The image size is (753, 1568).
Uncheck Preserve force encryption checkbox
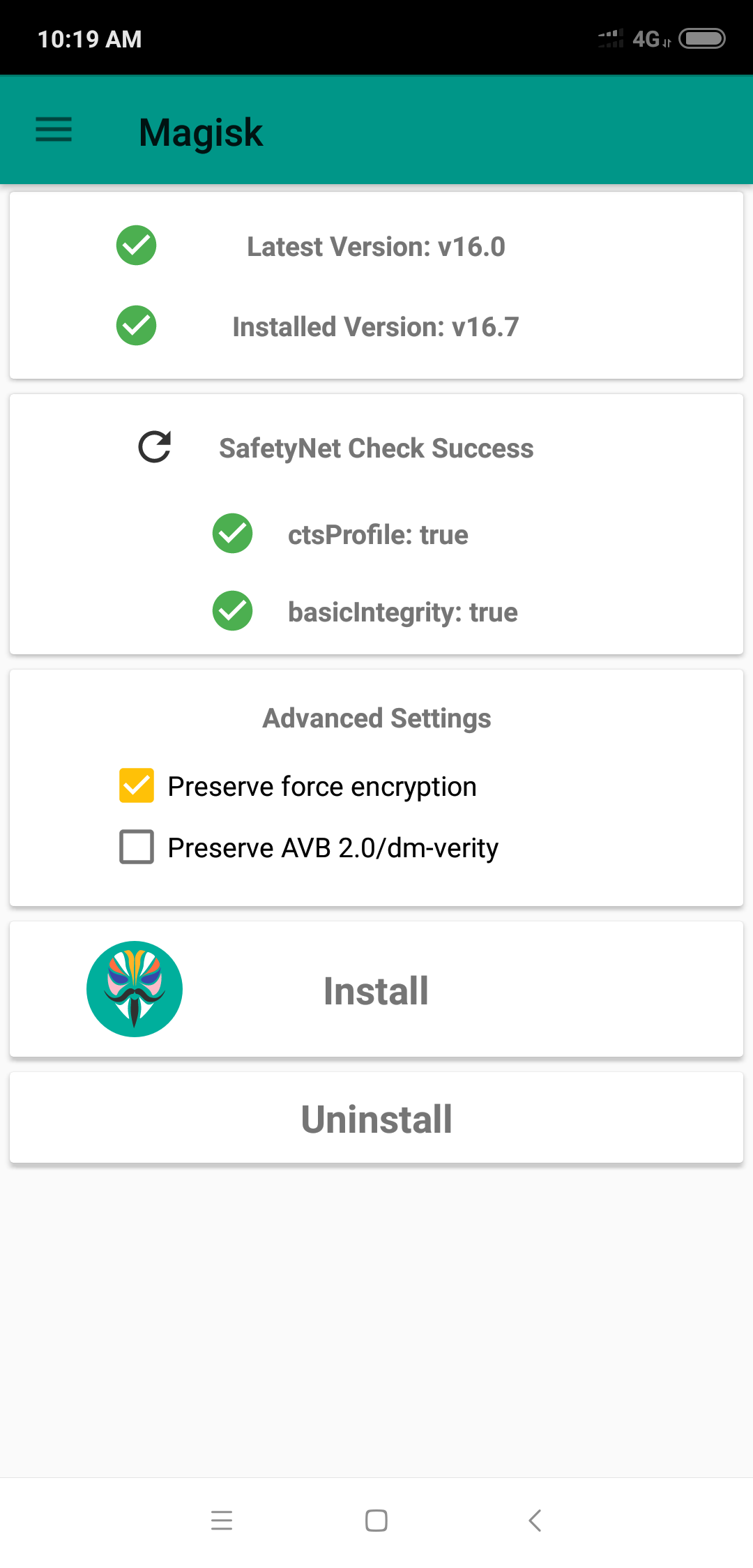(x=137, y=786)
